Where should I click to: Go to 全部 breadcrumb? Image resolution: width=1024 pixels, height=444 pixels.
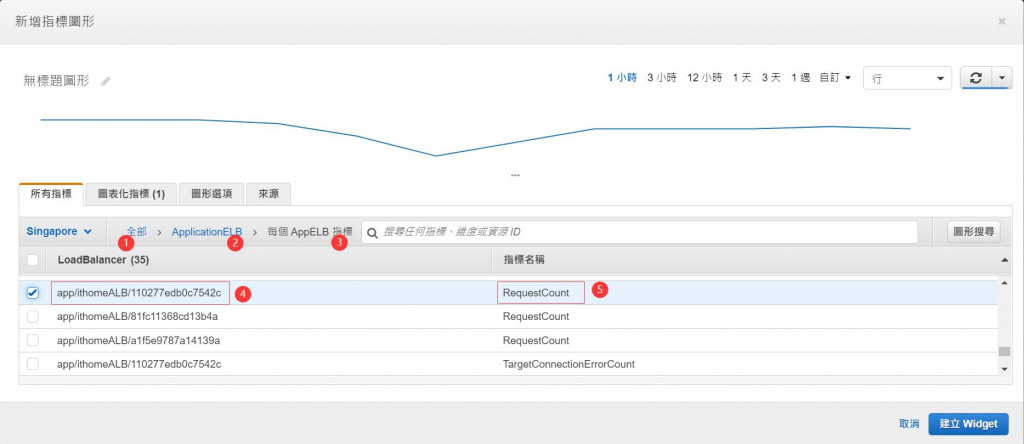(136, 232)
